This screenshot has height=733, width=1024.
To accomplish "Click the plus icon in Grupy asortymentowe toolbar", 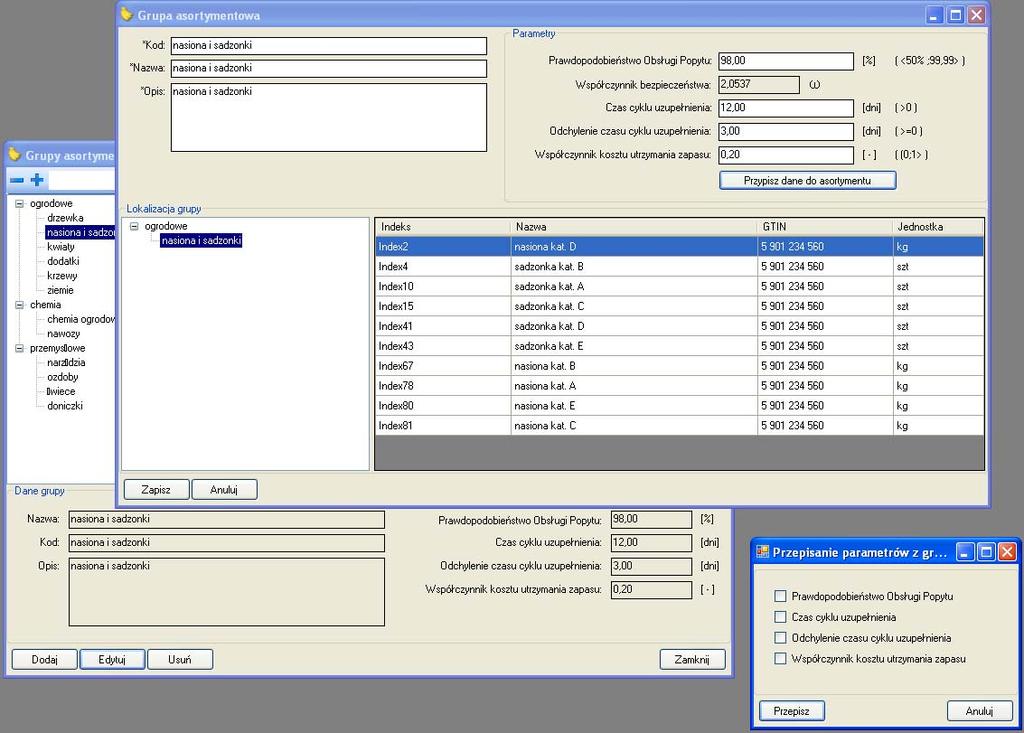I will tap(37, 180).
